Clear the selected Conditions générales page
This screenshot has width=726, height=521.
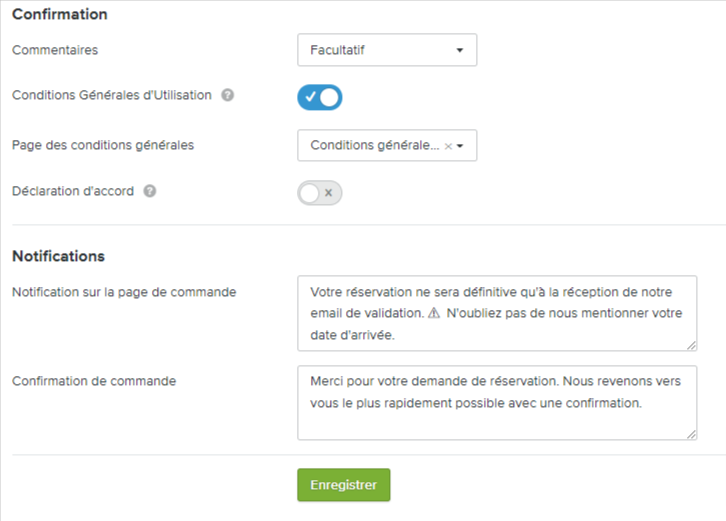coord(448,146)
